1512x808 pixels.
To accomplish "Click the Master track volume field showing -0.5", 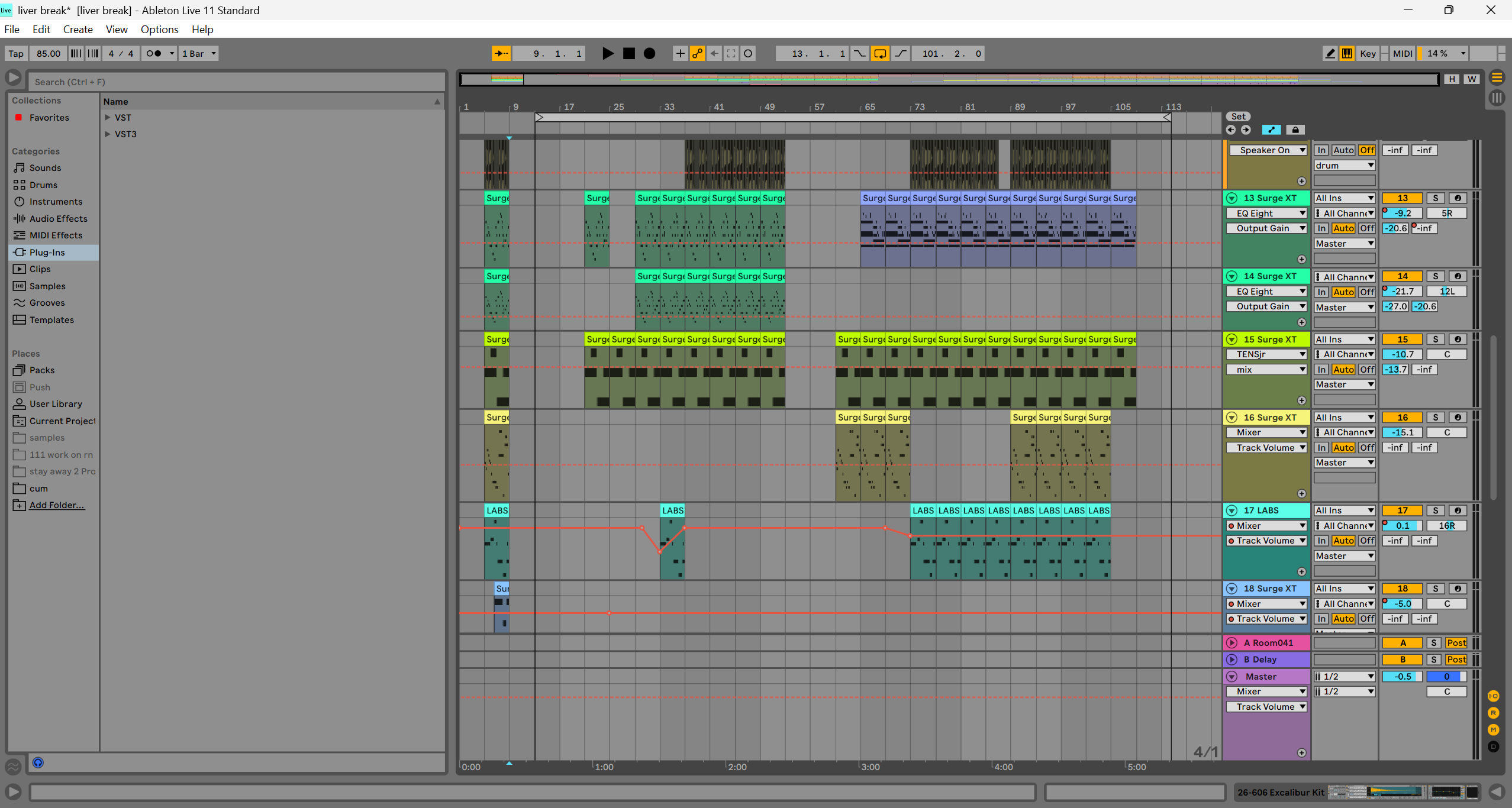I will point(1402,677).
